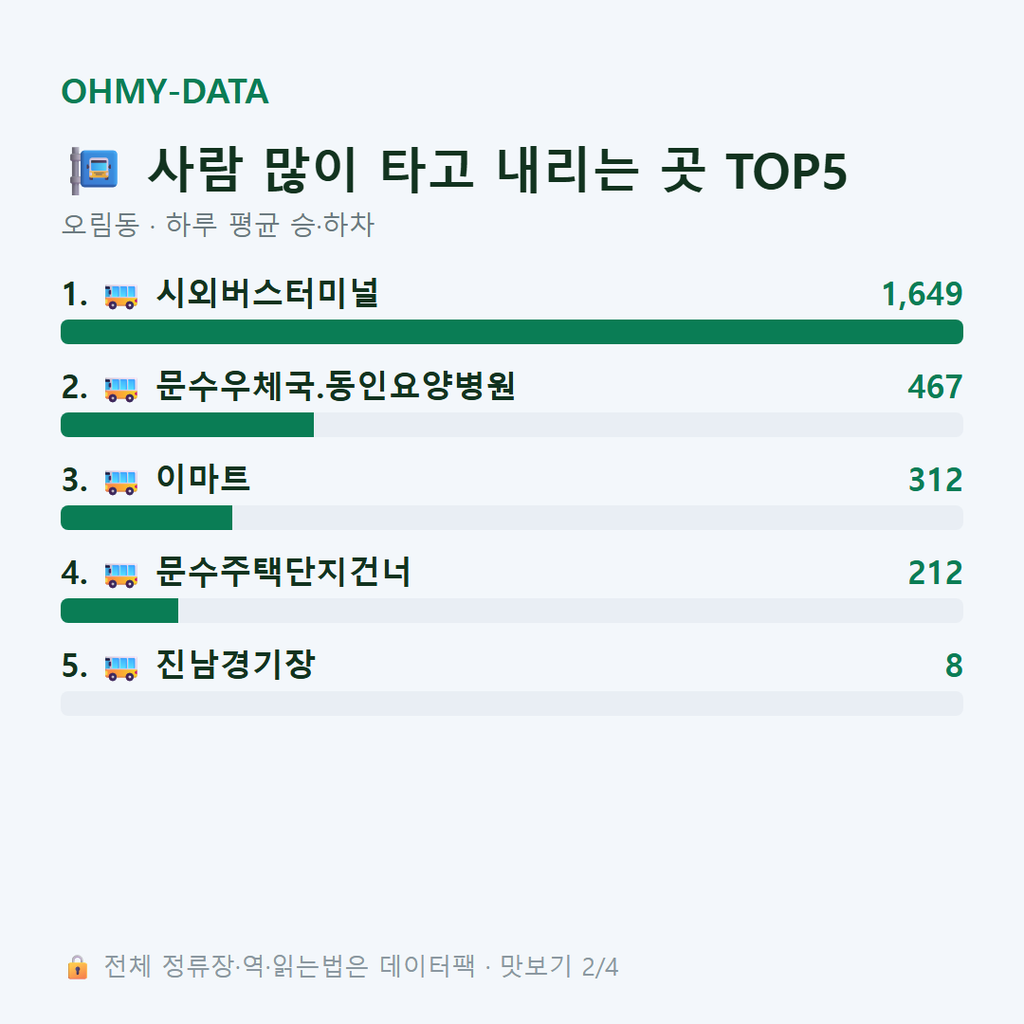Click the empty progress bar under 진남경기장
Screen dimensions: 1024x1024
coord(512,703)
